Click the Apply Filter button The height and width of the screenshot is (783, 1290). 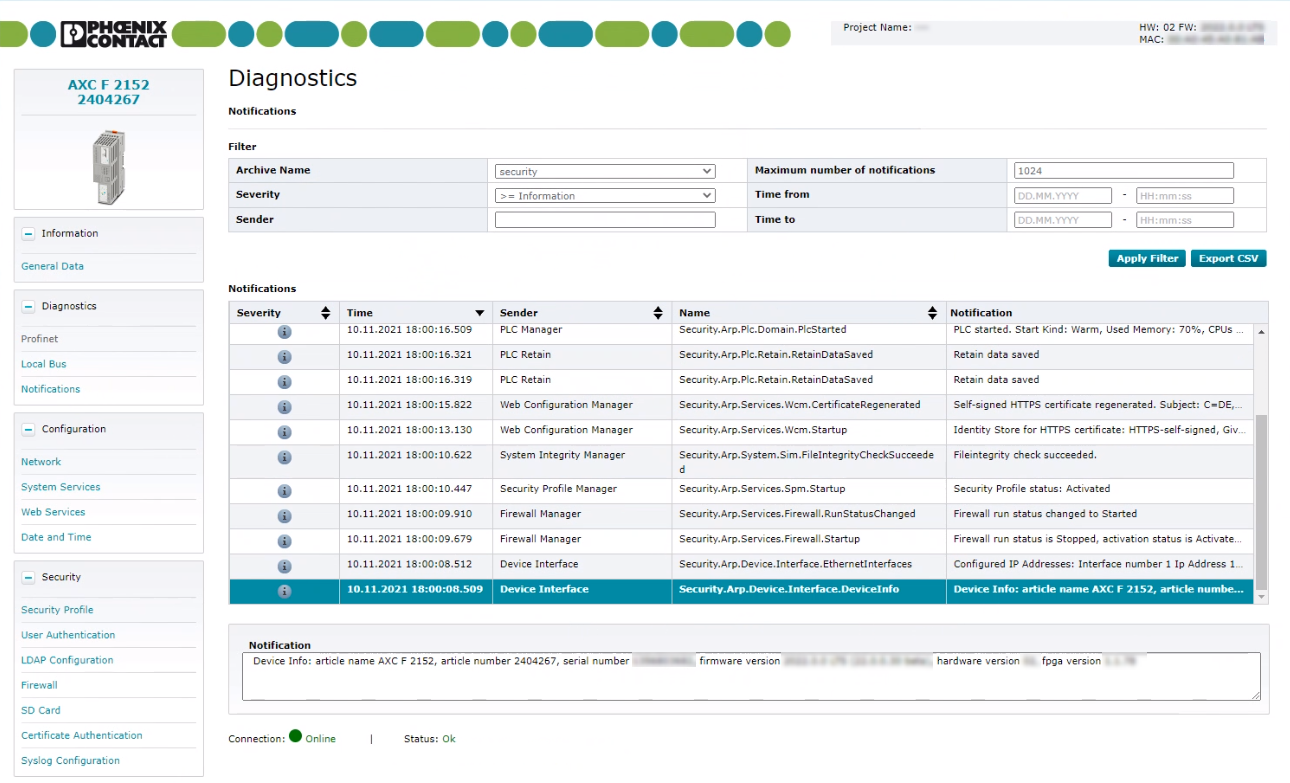click(1147, 258)
